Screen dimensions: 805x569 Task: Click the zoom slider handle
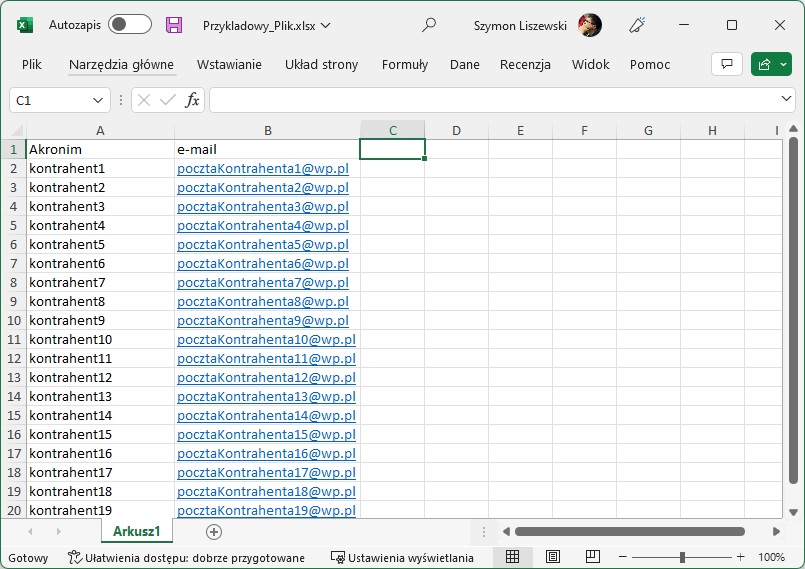682,557
